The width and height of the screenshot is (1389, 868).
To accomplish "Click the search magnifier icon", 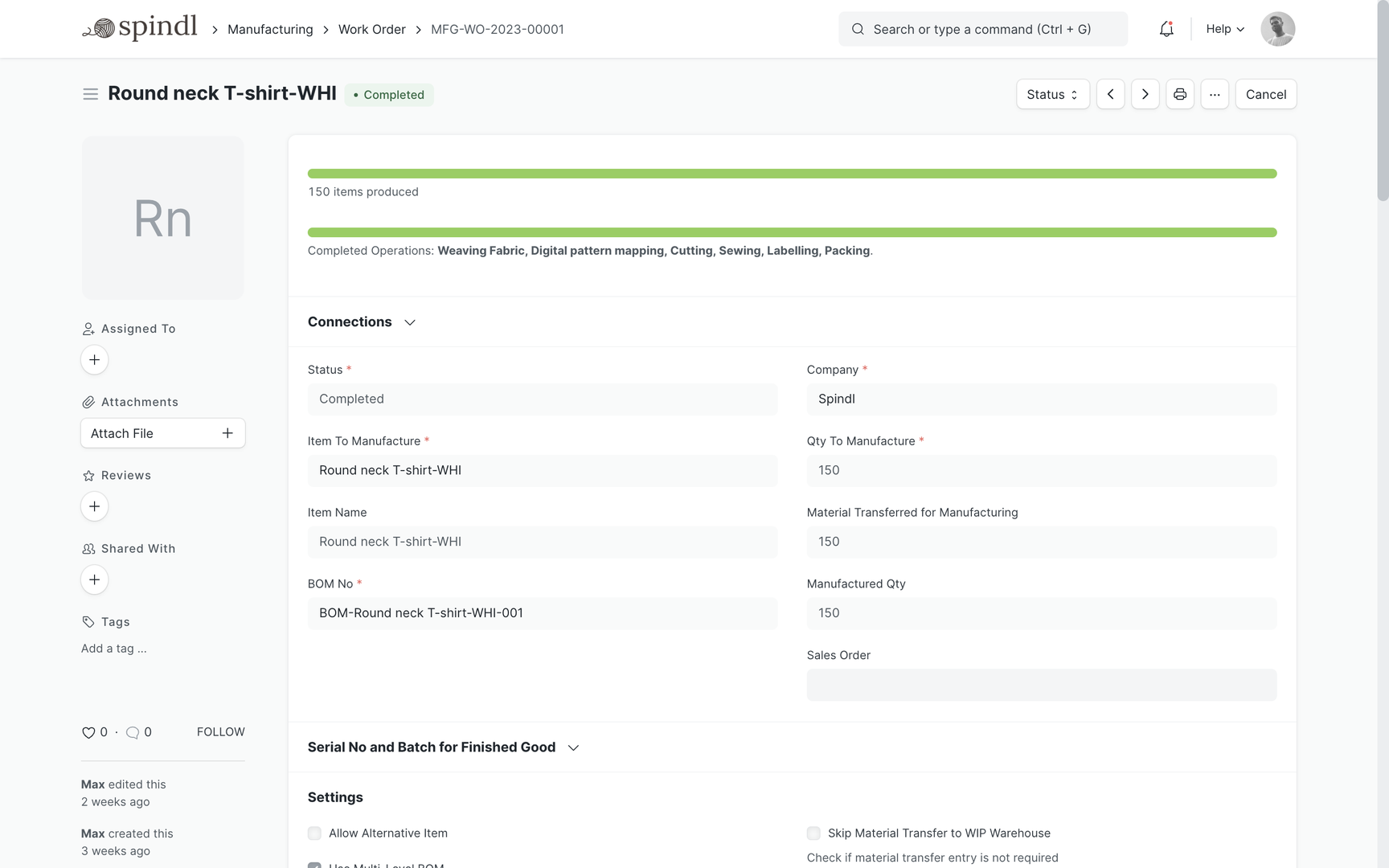I will point(858,29).
